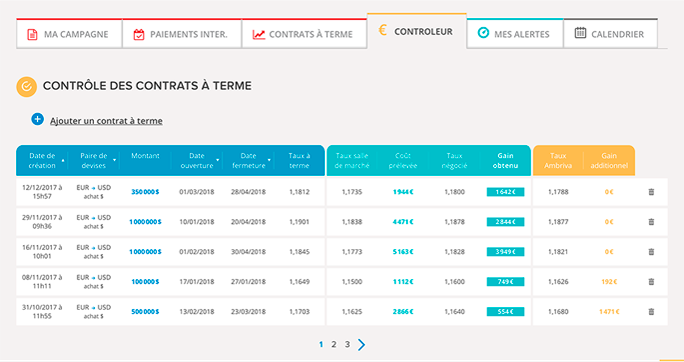Click the euro icon on CONTROLEUR tab
The height and width of the screenshot is (362, 684).
click(x=383, y=30)
